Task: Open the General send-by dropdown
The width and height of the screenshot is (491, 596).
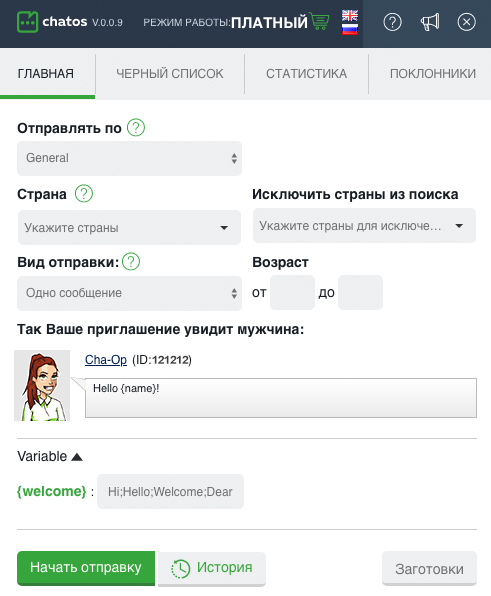Action: 129,158
